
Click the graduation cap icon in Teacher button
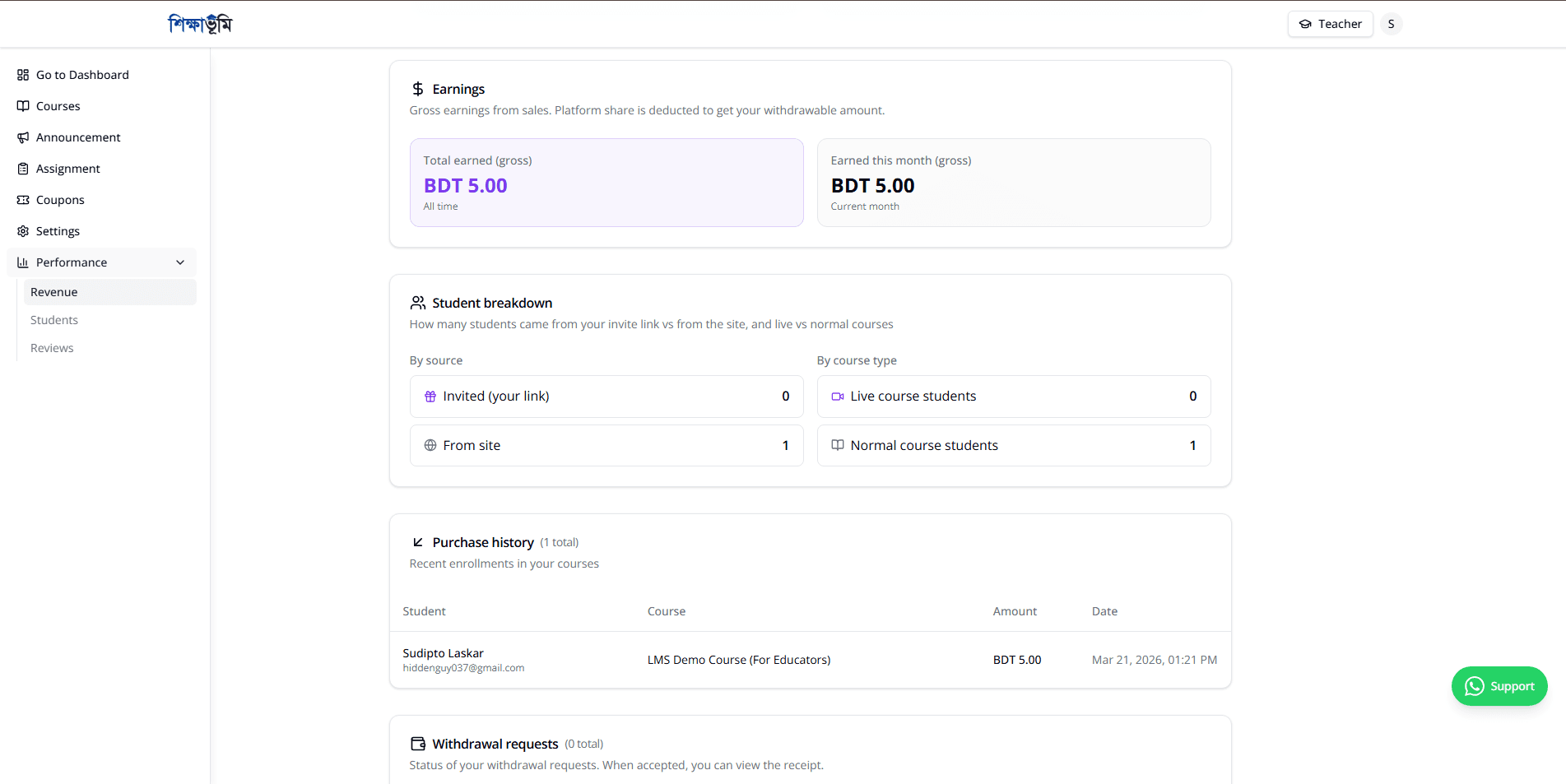1305,24
